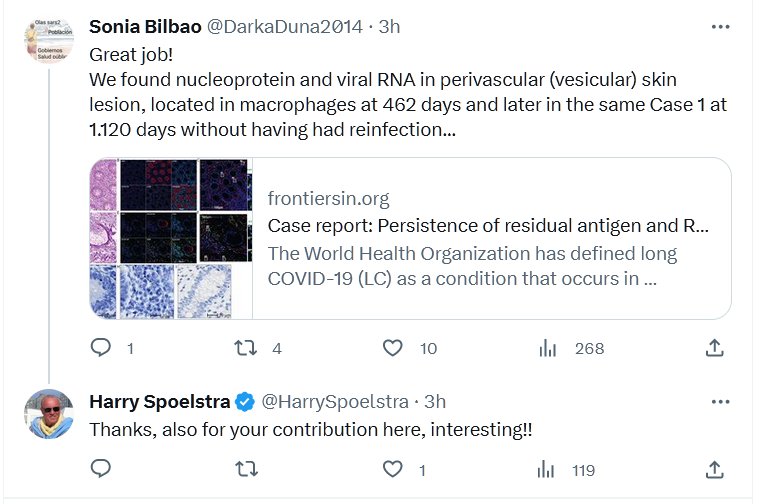Click the Sonia Bilbao display name
This screenshot has width=774, height=504.
[x=144, y=27]
